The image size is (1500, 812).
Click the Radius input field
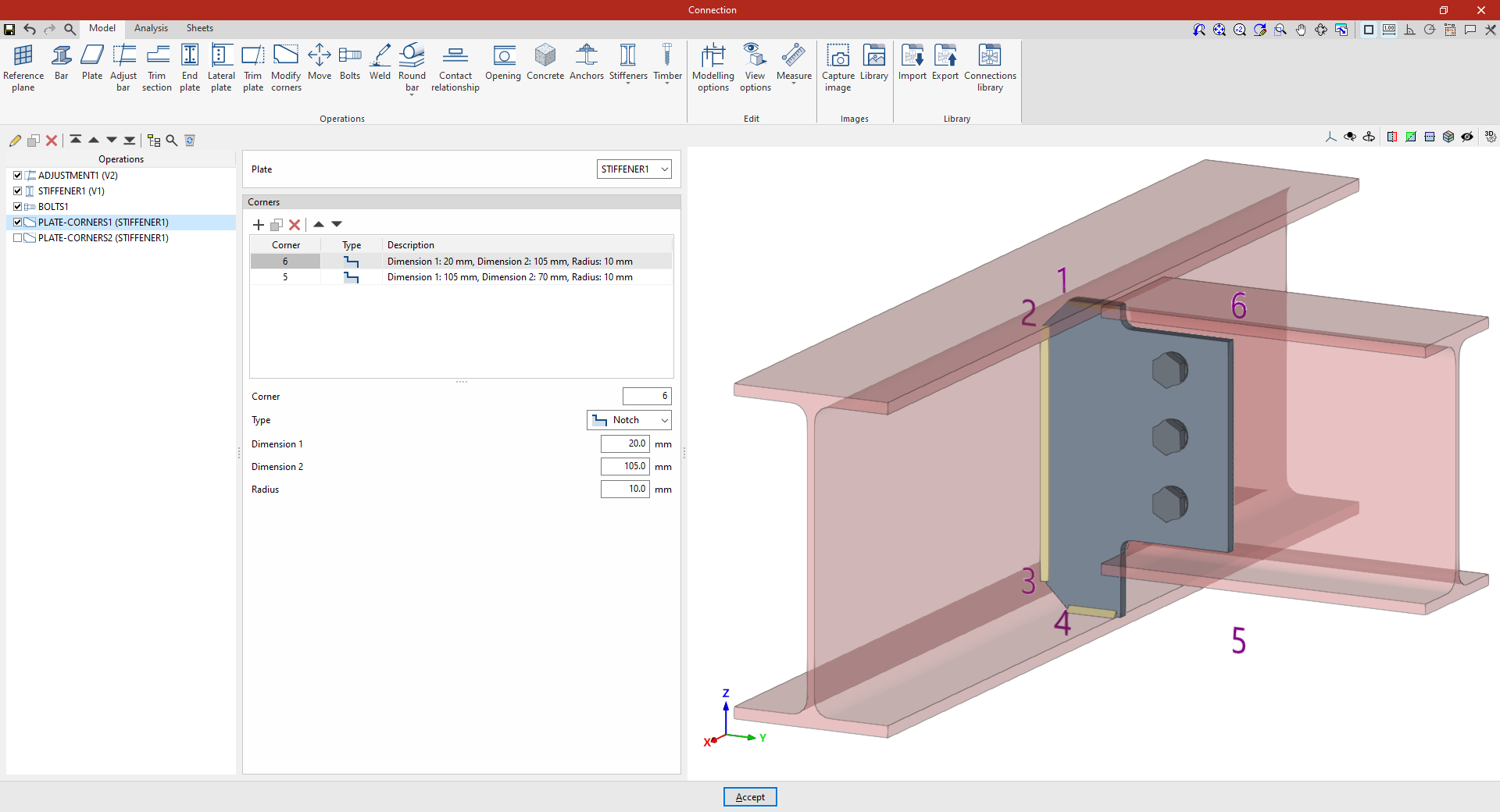click(625, 489)
